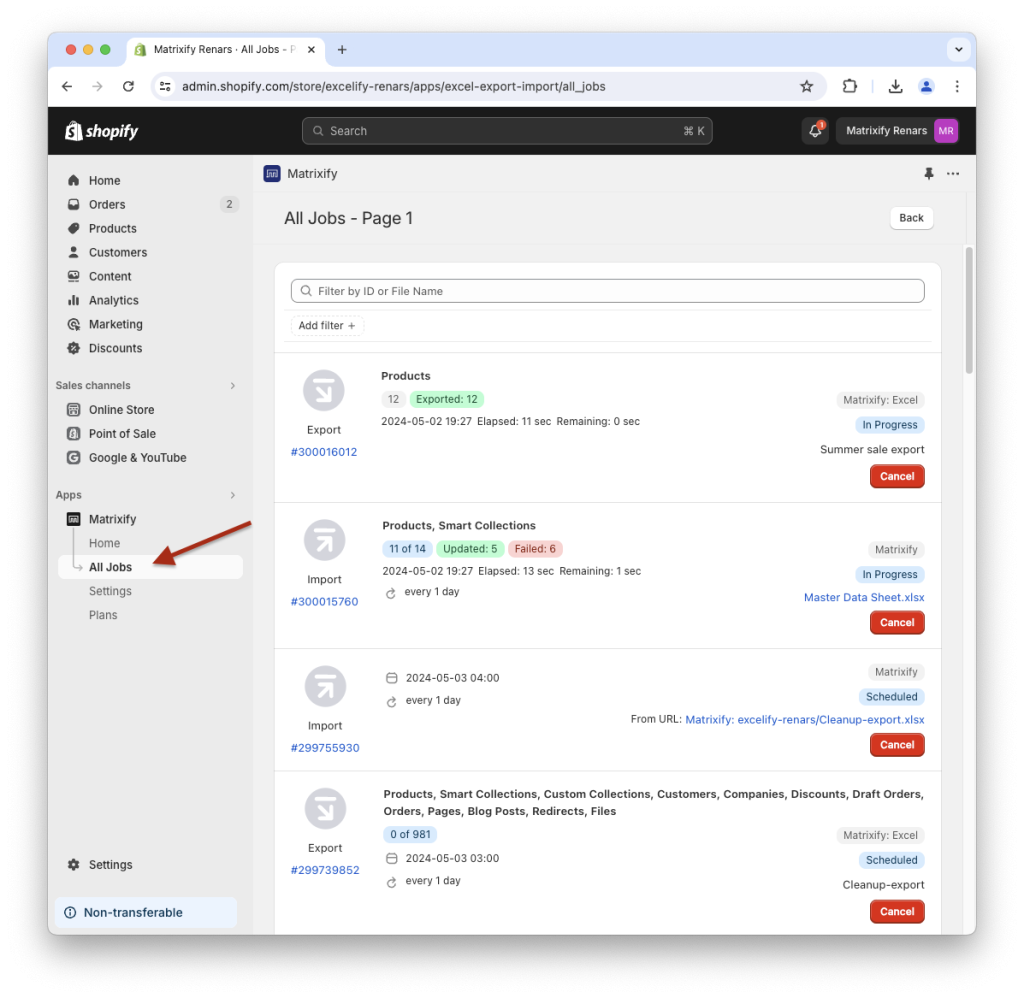1024x998 pixels.
Task: Select Products in the sidebar
Action: coord(110,228)
